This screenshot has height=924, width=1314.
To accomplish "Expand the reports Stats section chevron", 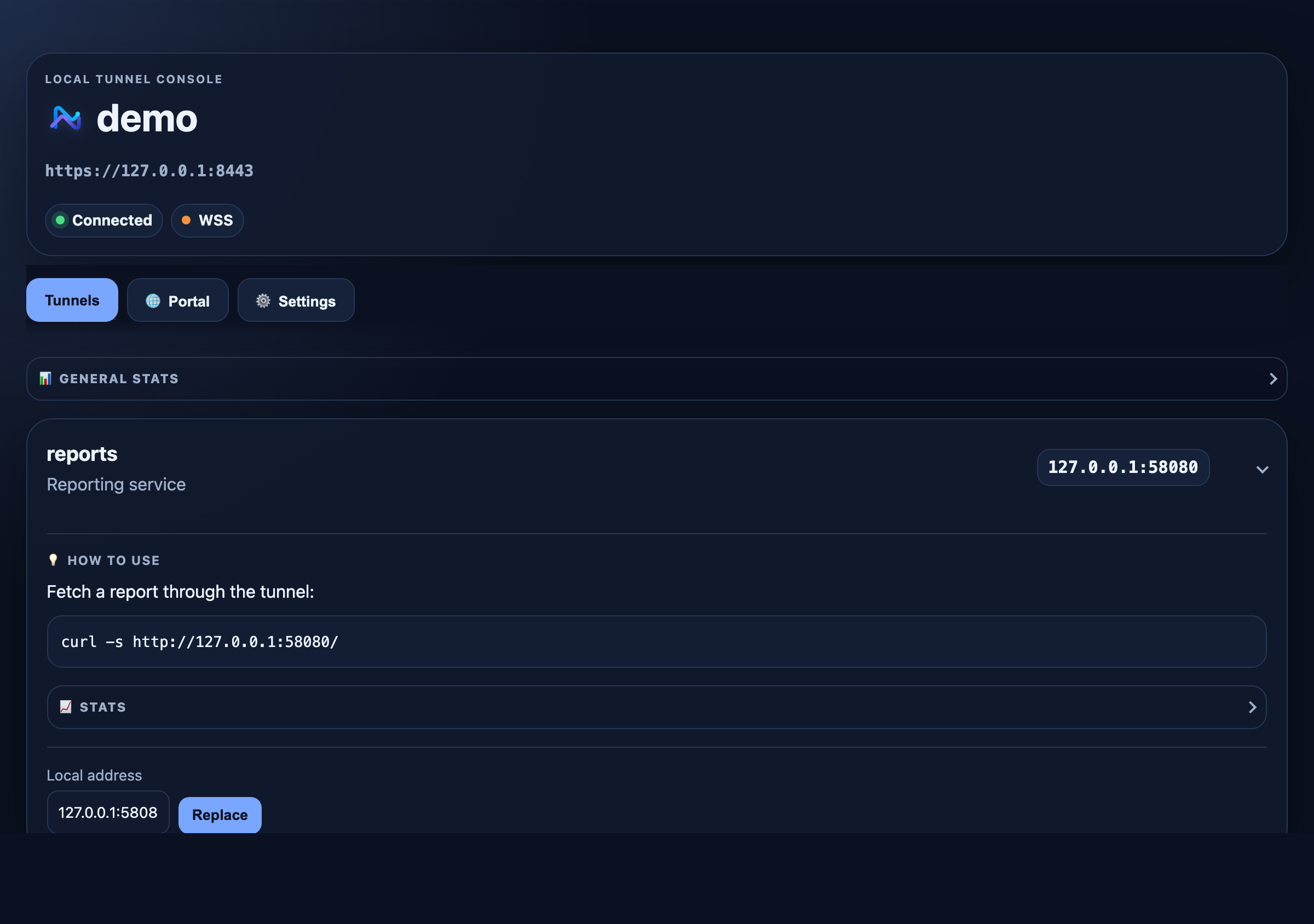I will (1252, 707).
